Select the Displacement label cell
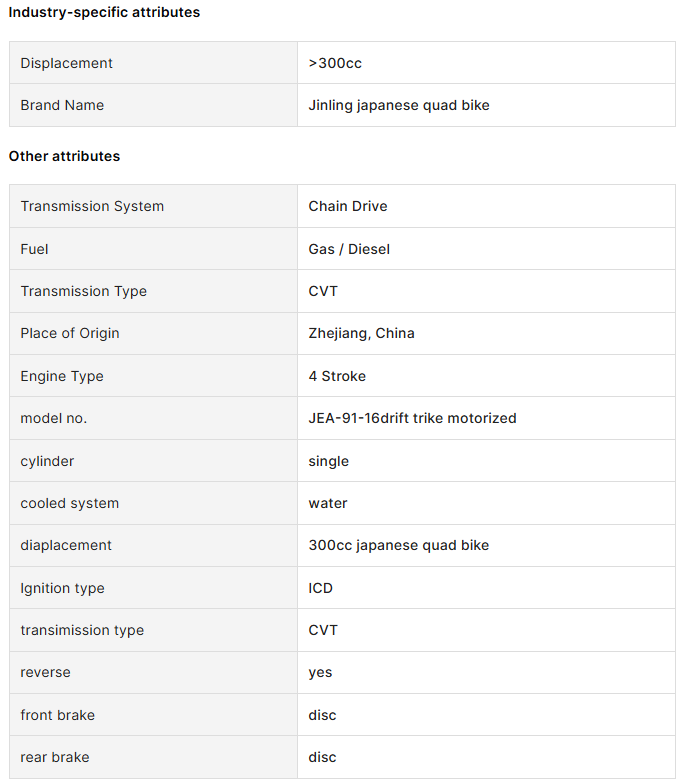 click(x=153, y=63)
